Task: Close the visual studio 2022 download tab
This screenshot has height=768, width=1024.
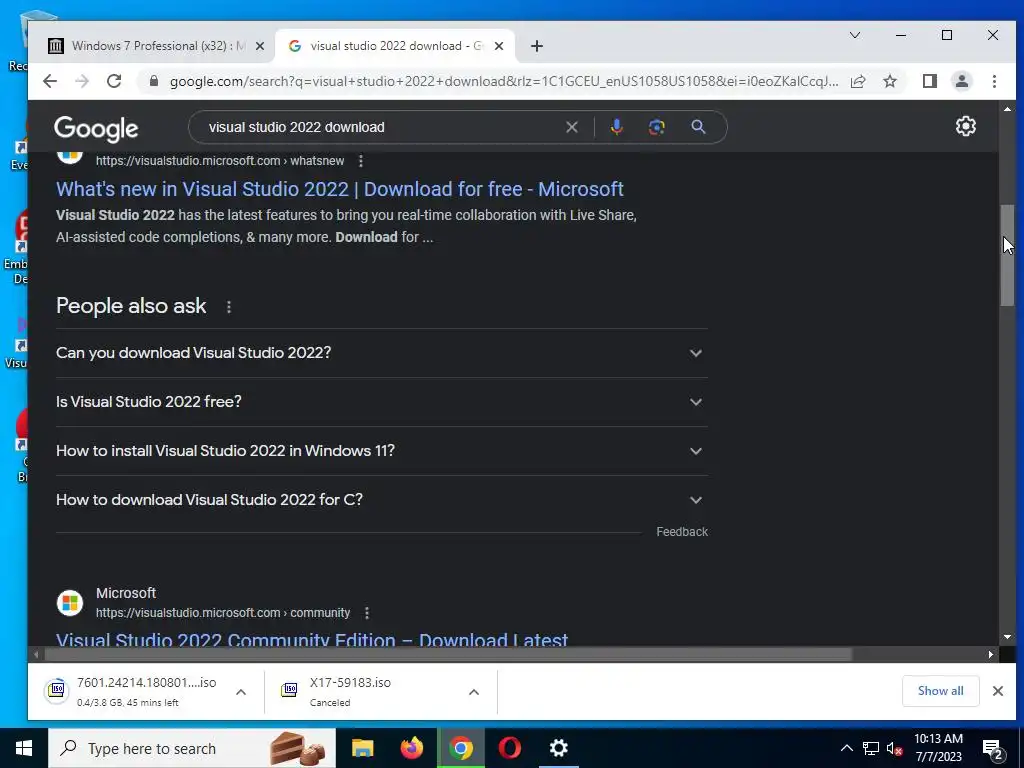Action: (x=498, y=46)
